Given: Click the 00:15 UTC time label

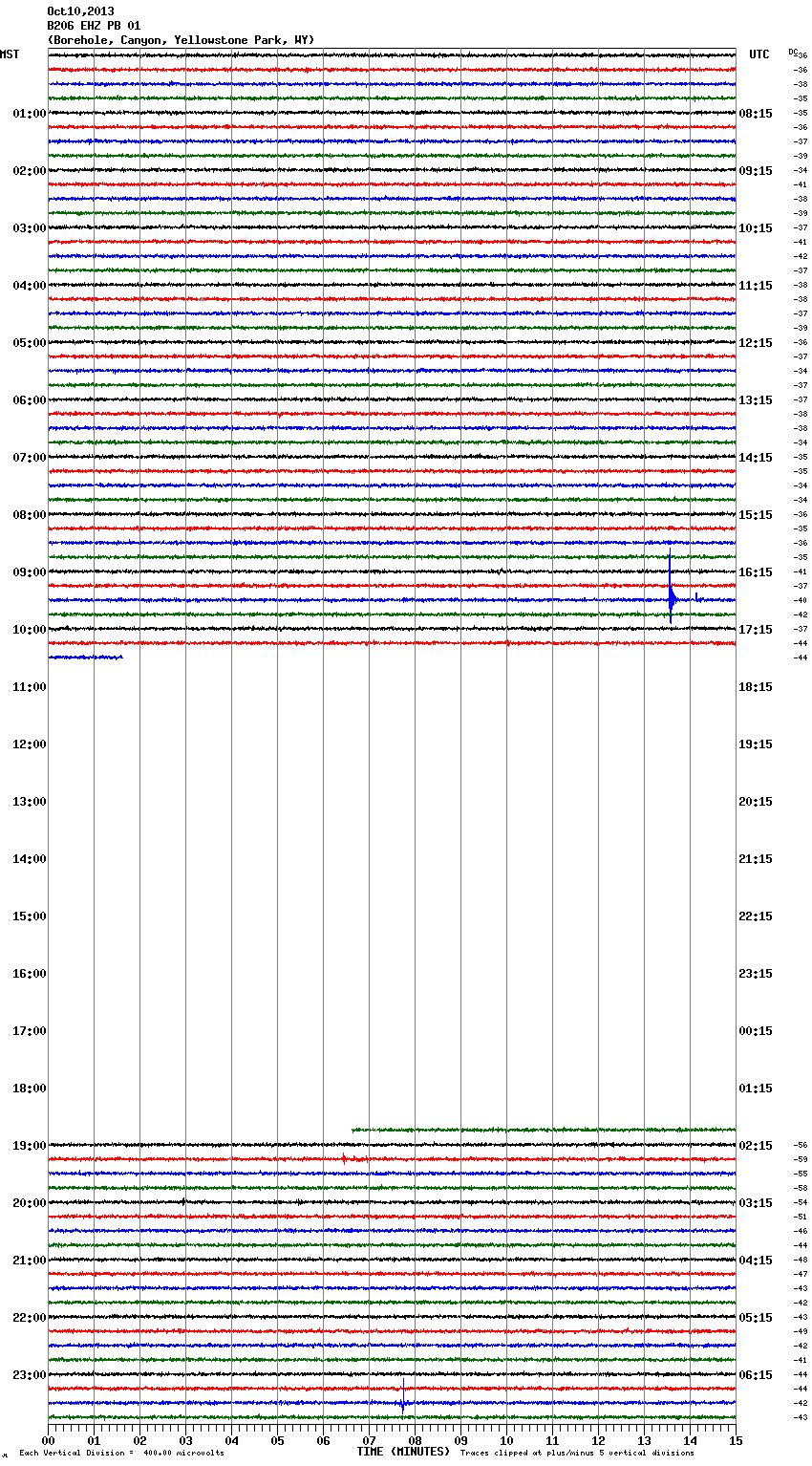Looking at the screenshot, I should coord(756,1031).
